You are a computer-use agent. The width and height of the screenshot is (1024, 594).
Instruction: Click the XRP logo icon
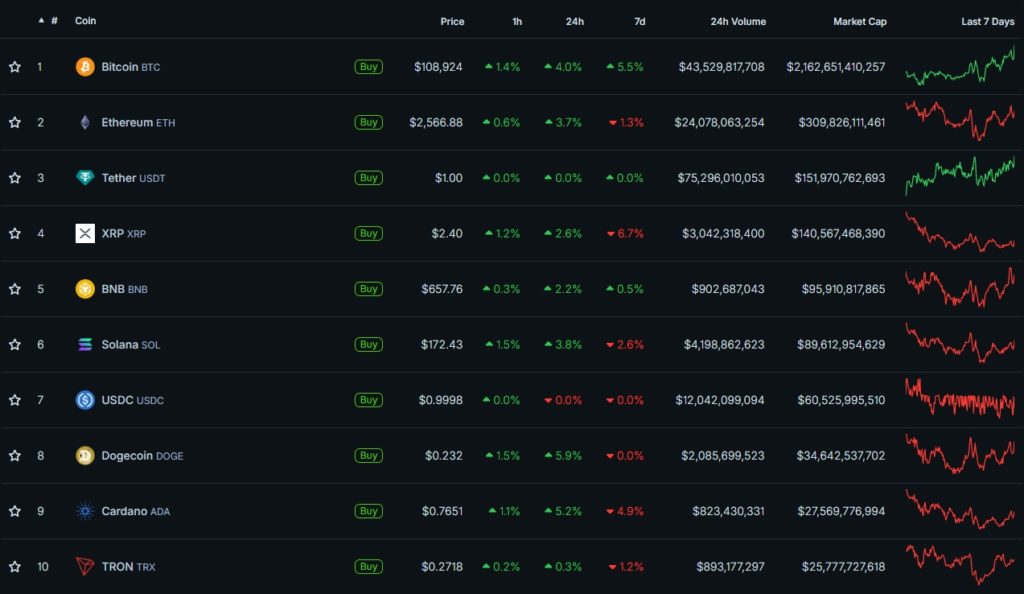coord(85,234)
